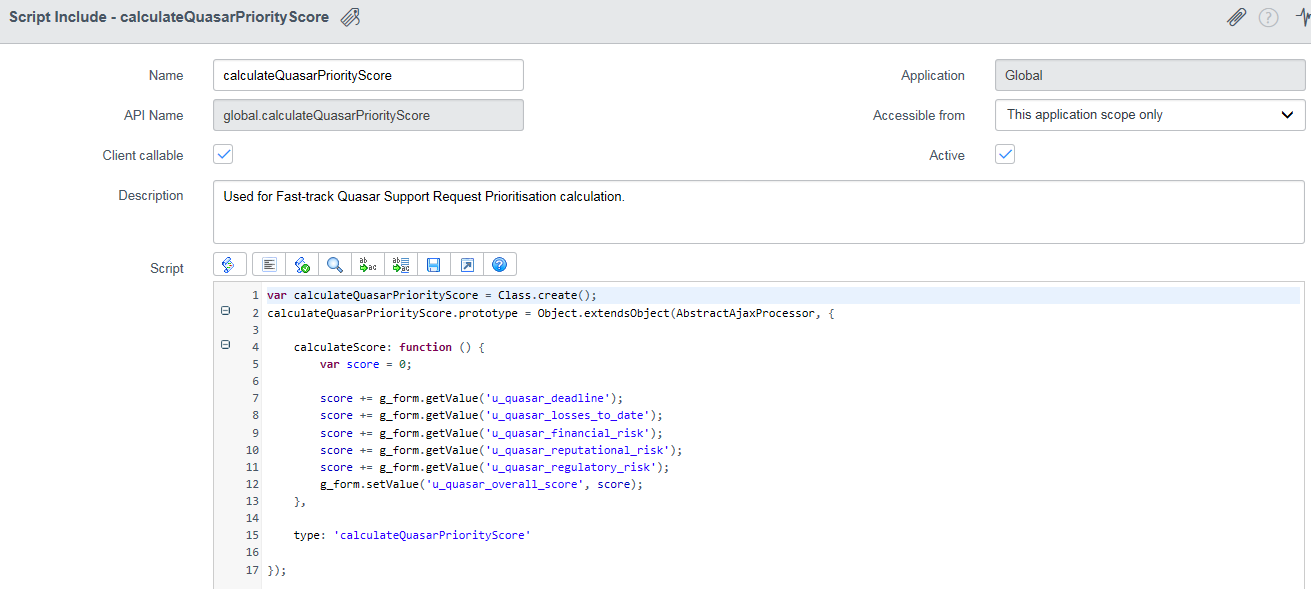Click the closing '});' on line 17
The height and width of the screenshot is (589, 1311).
pyautogui.click(x=277, y=570)
